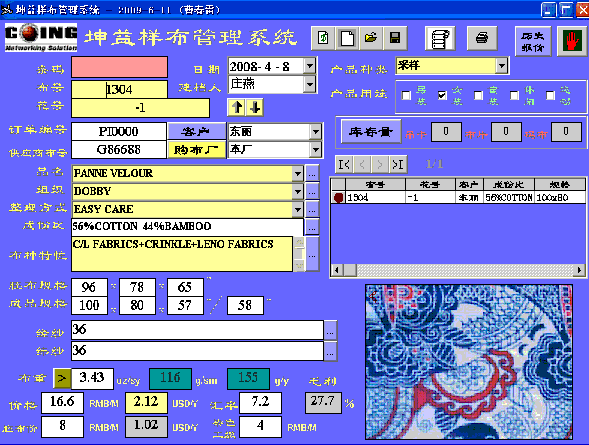This screenshot has width=589, height=445.
Task: Expand the DOBBY weave dropdown
Action: coord(298,192)
